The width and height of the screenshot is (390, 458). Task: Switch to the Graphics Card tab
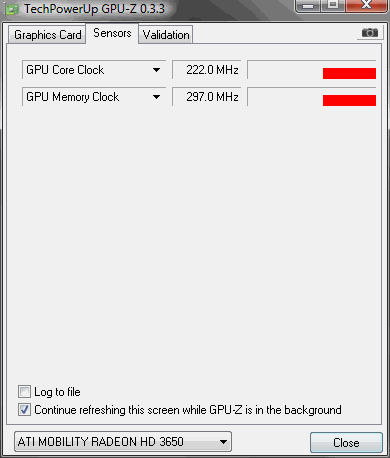47,35
